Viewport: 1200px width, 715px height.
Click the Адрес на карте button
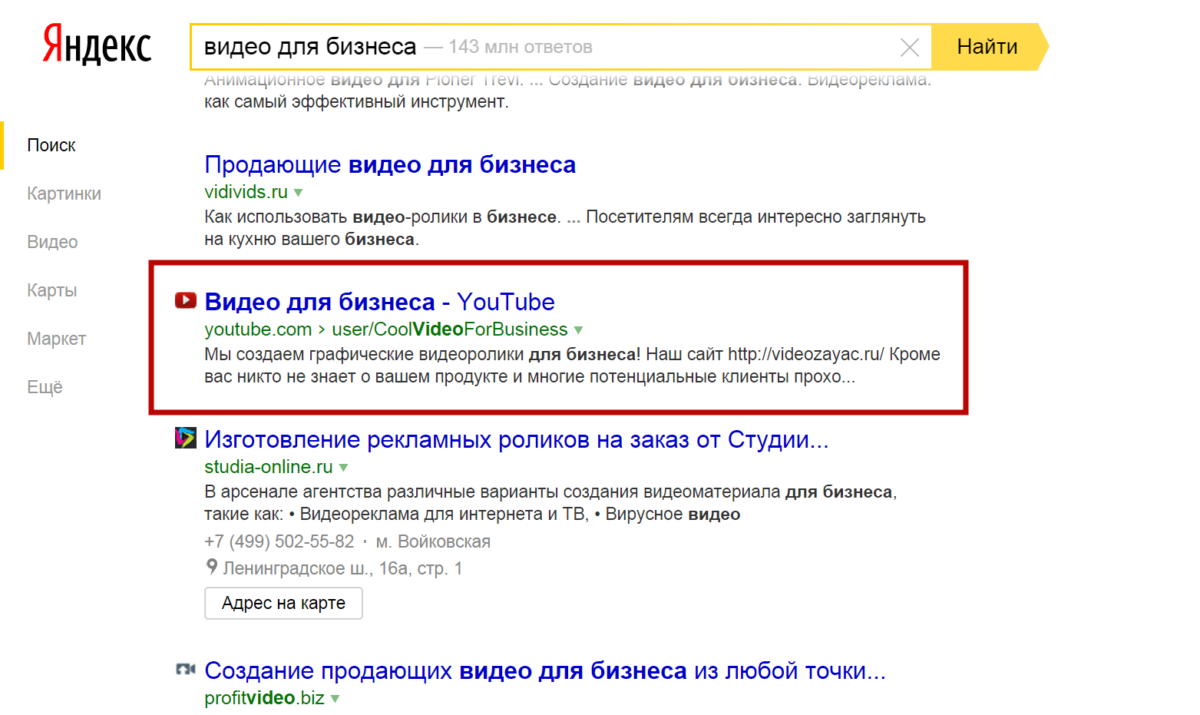[283, 603]
